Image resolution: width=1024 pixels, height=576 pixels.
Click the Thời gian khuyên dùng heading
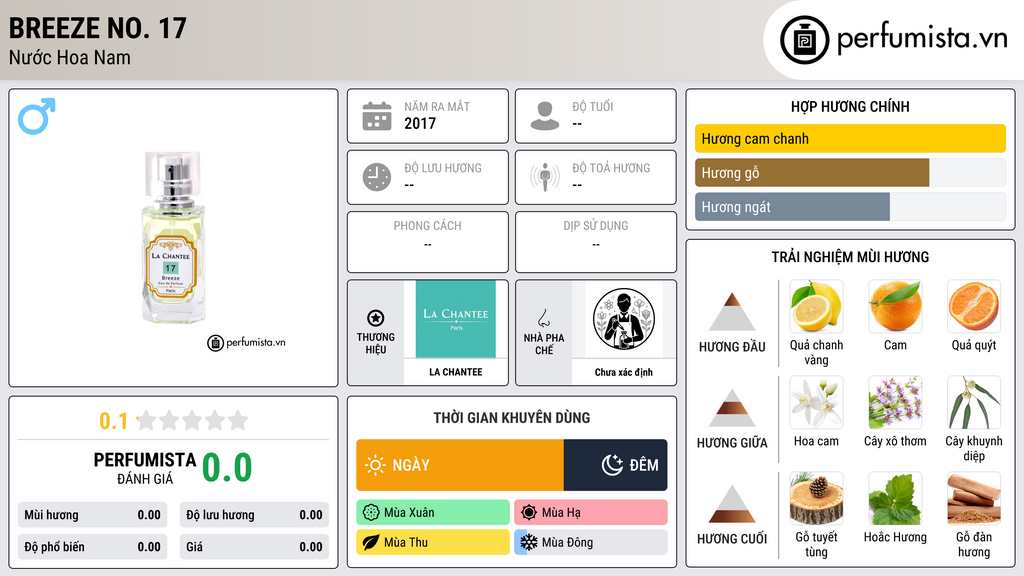point(512,417)
